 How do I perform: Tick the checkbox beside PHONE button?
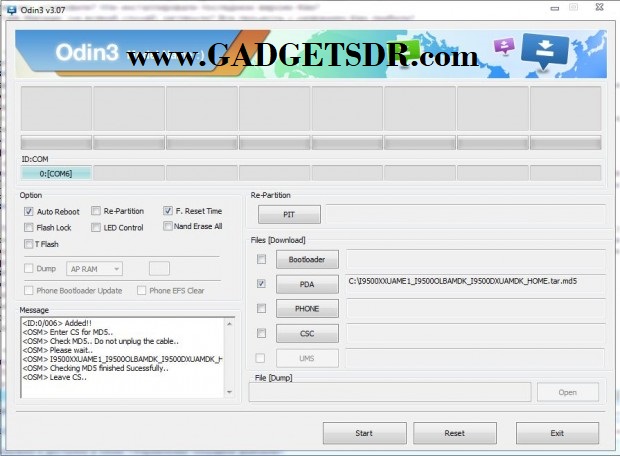coord(261,308)
